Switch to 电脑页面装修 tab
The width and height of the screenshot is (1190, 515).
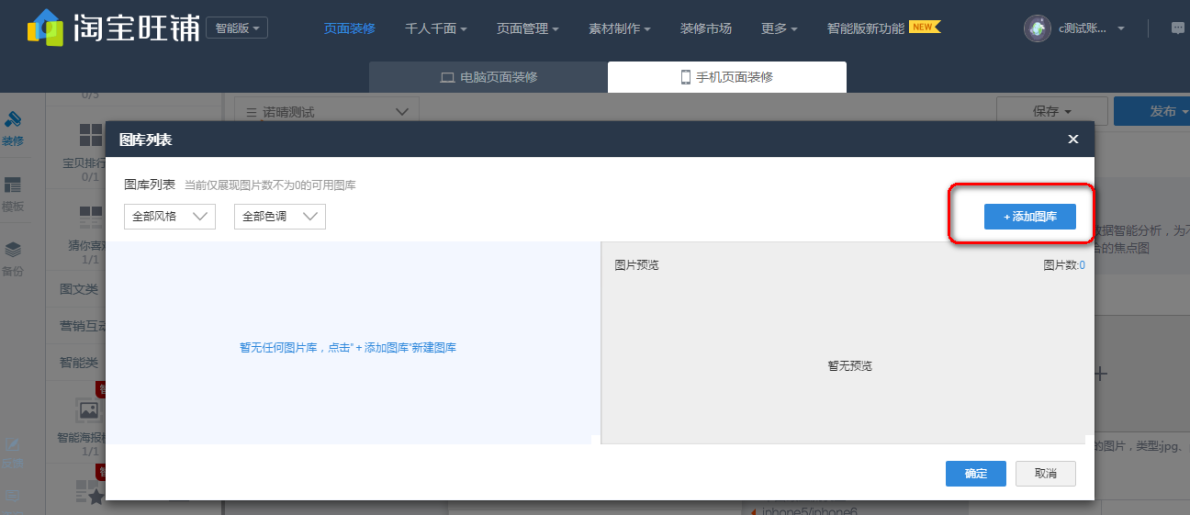point(488,77)
